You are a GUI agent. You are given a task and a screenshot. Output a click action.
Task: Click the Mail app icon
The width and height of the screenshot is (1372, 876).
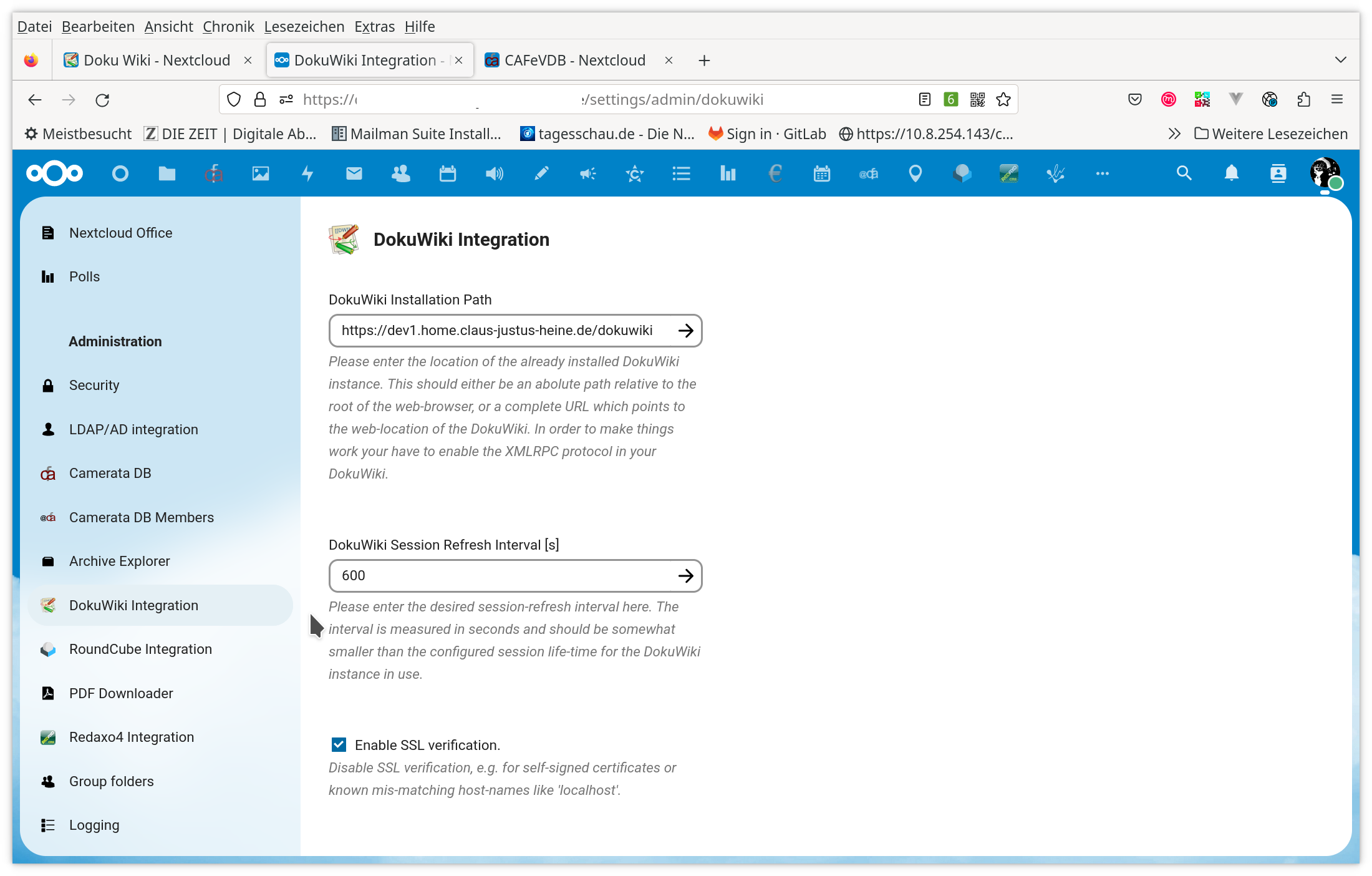(x=353, y=174)
